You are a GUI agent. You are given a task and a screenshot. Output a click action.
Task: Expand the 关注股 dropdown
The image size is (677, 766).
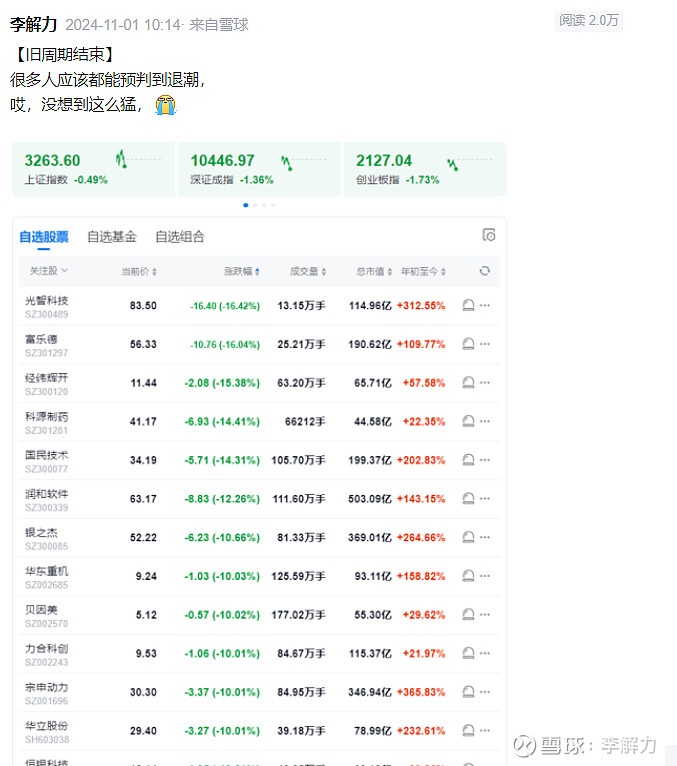(x=48, y=271)
